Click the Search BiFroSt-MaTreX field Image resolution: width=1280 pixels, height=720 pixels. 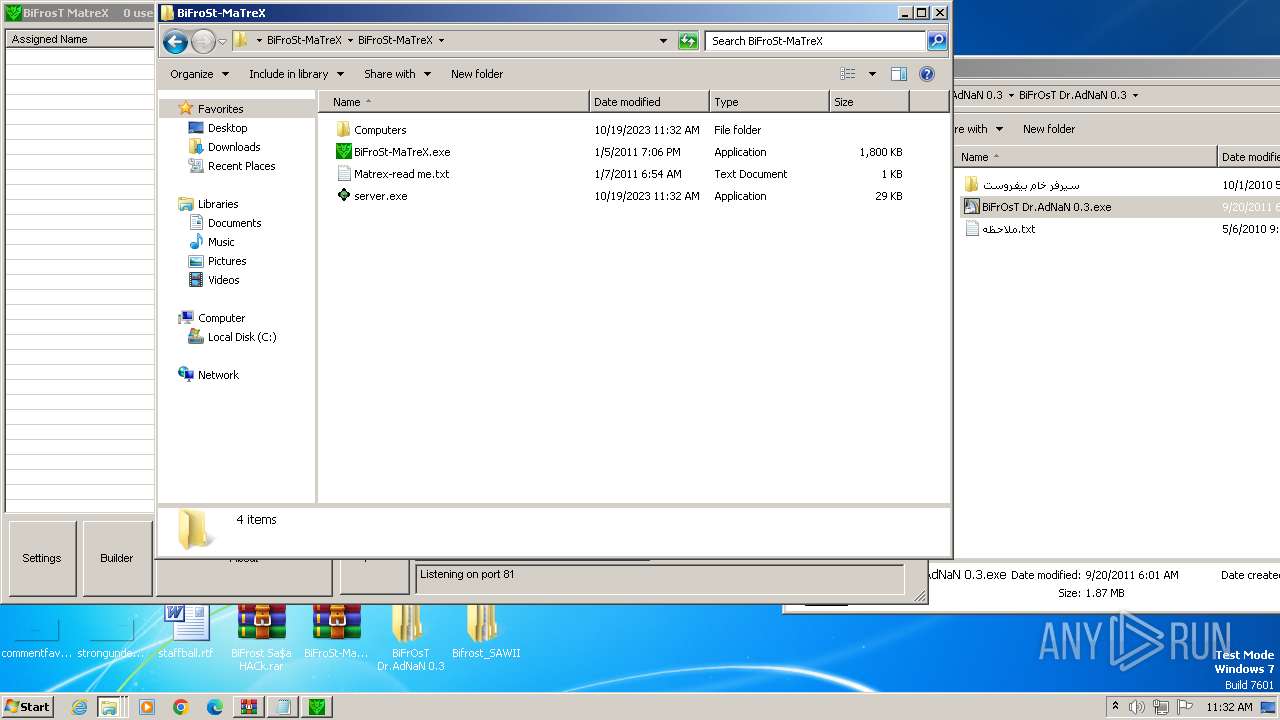[816, 41]
